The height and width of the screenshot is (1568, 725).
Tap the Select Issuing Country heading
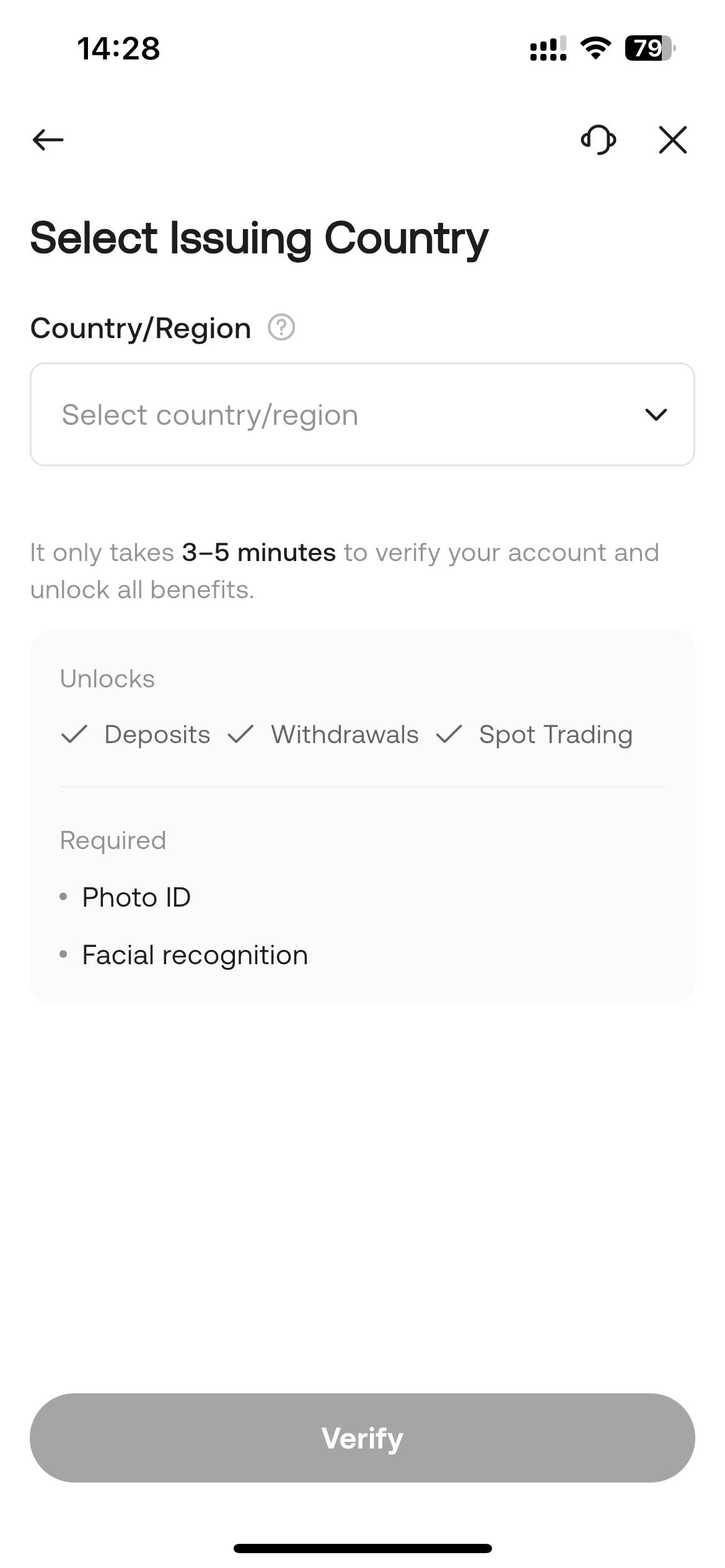coord(259,238)
